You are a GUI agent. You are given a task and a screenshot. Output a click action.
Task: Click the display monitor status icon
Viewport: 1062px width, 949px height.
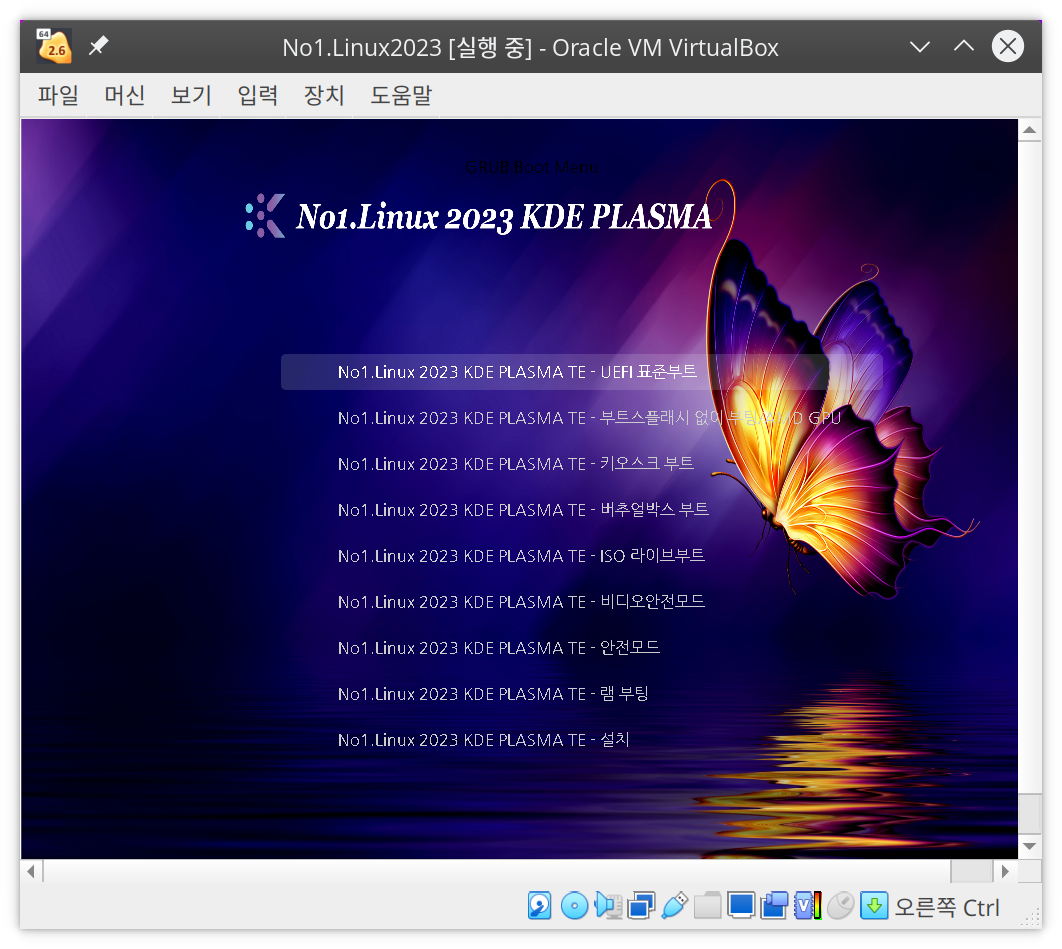(741, 906)
